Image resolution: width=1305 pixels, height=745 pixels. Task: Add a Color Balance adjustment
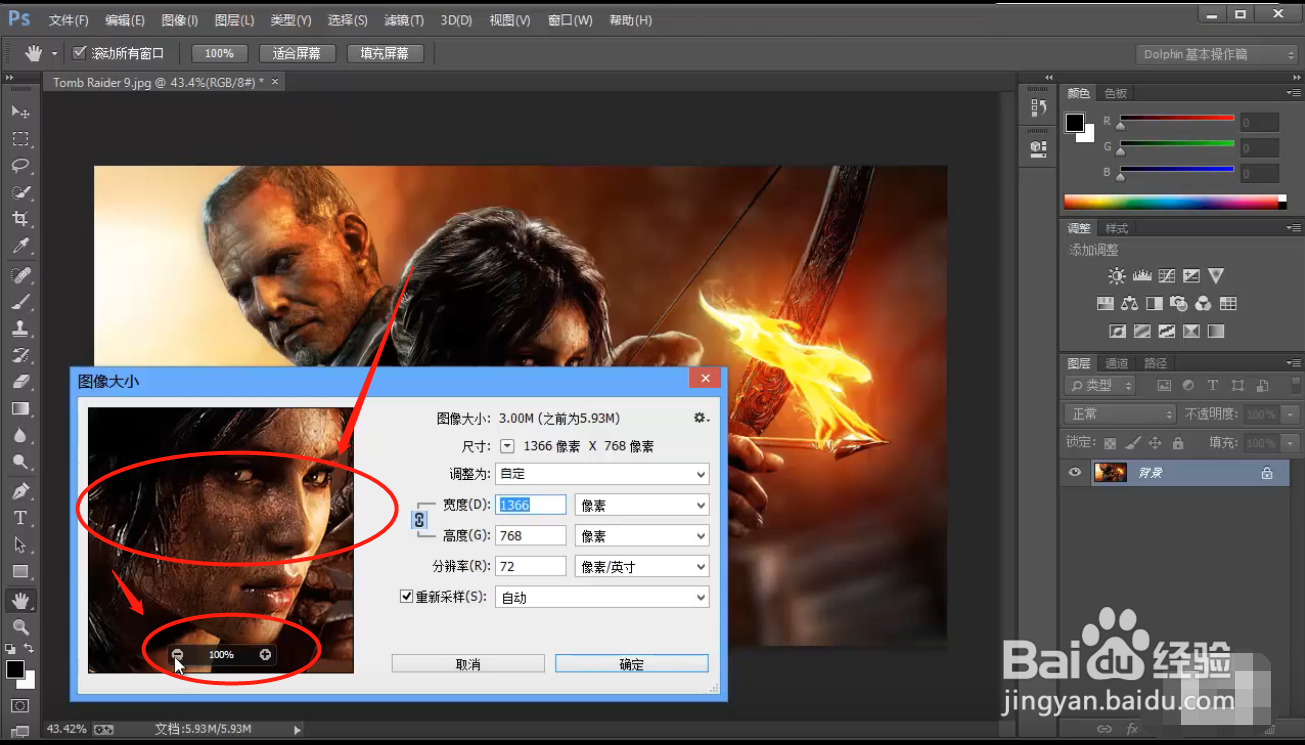pyautogui.click(x=1130, y=303)
